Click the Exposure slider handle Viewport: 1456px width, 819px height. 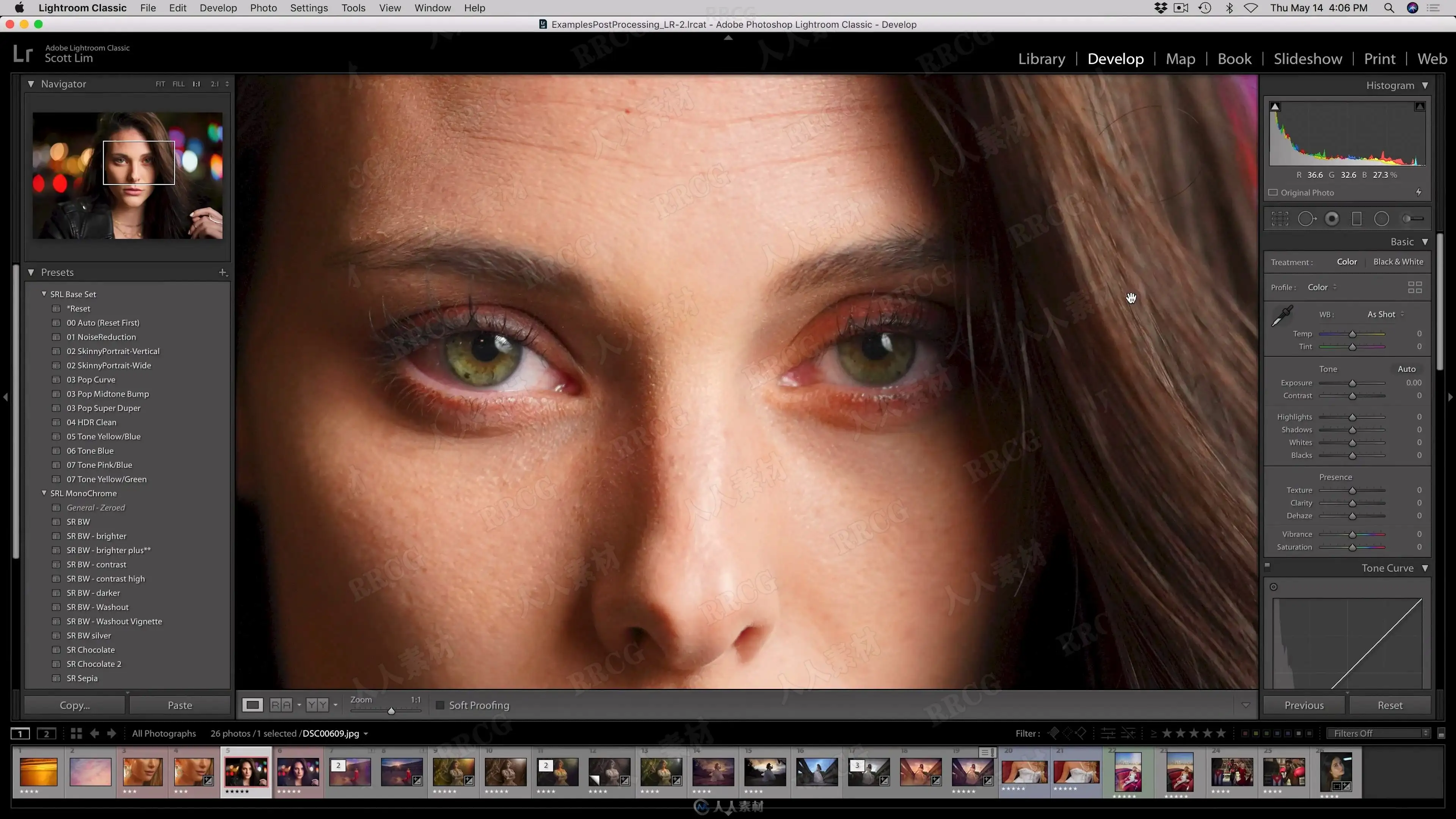(1352, 383)
